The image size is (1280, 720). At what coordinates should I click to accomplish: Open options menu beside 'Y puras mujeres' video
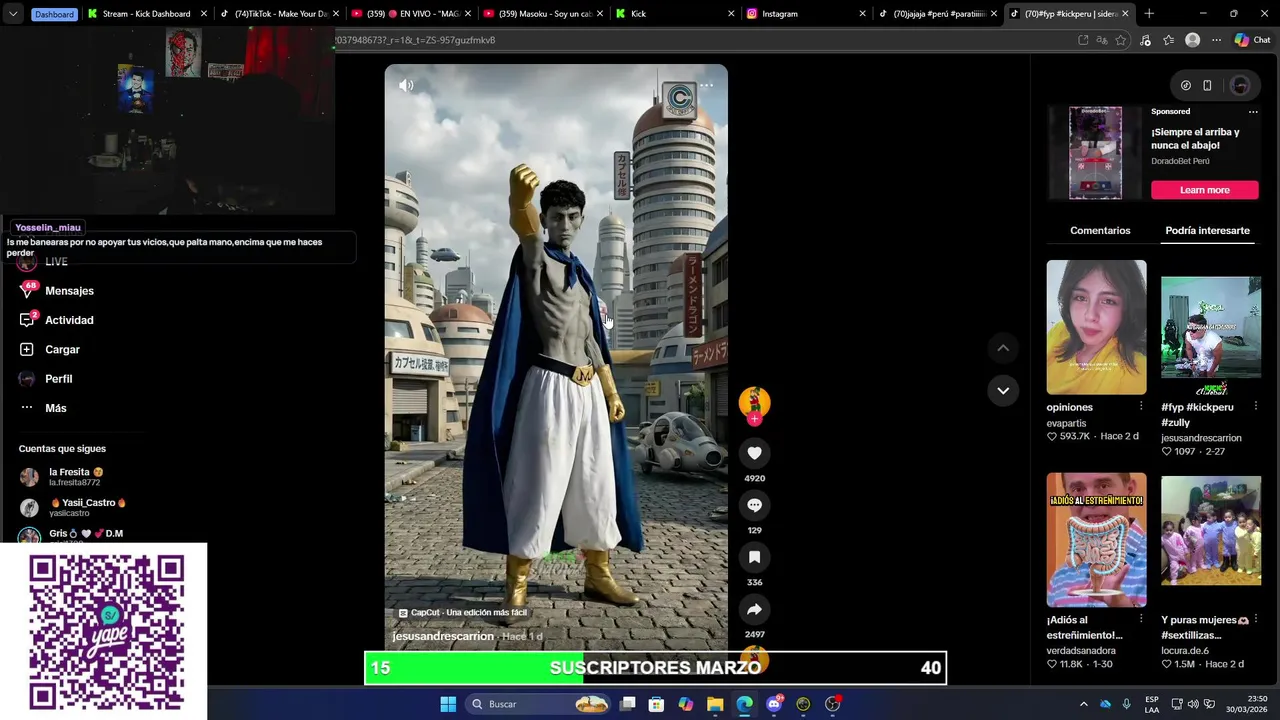click(x=1256, y=619)
